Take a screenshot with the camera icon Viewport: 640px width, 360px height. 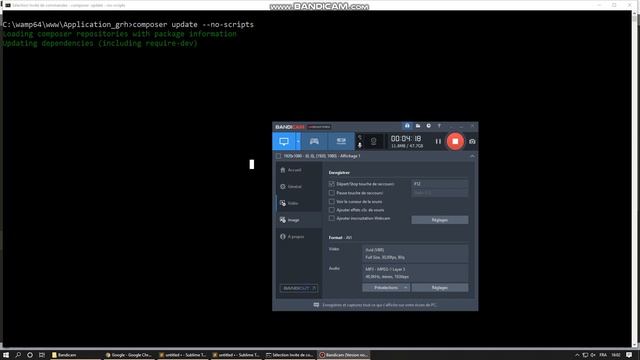tap(472, 141)
